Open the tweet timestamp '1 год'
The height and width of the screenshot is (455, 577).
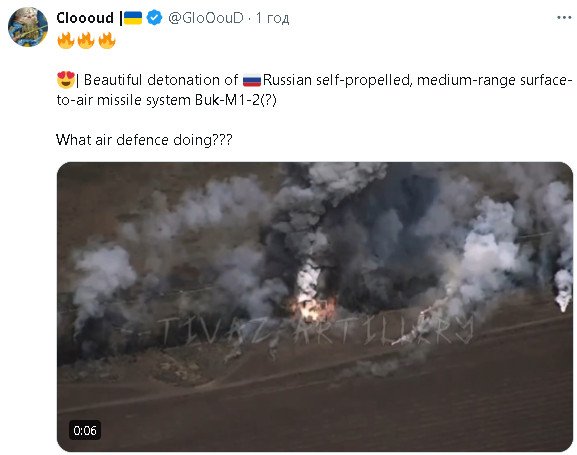[273, 18]
